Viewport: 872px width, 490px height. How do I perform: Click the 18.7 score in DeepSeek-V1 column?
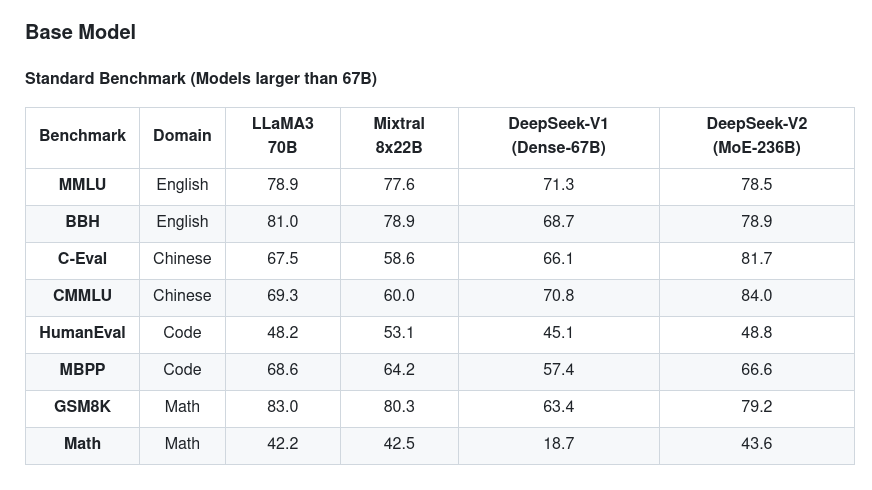tap(558, 443)
